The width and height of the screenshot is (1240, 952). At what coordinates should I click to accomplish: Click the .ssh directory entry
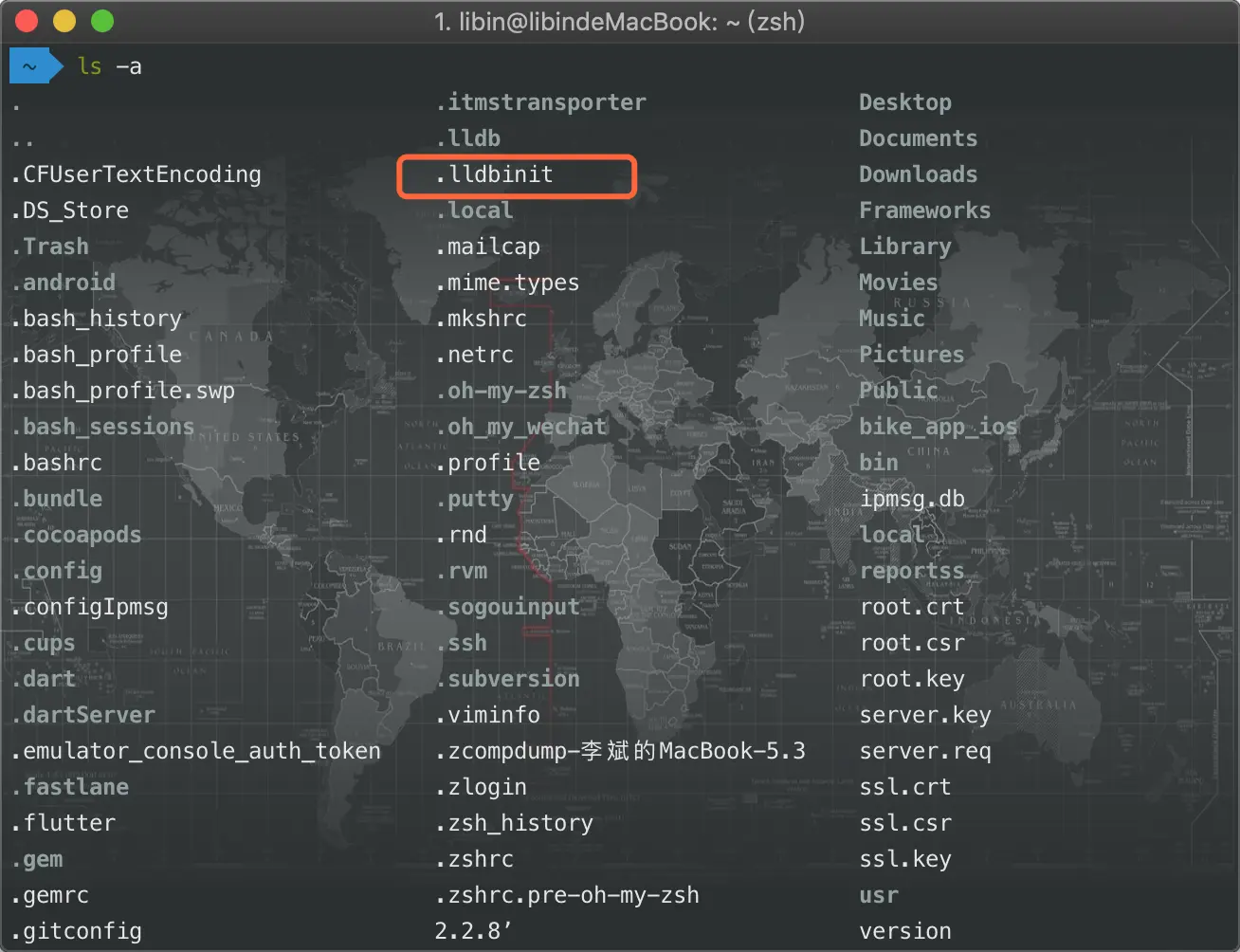click(462, 643)
